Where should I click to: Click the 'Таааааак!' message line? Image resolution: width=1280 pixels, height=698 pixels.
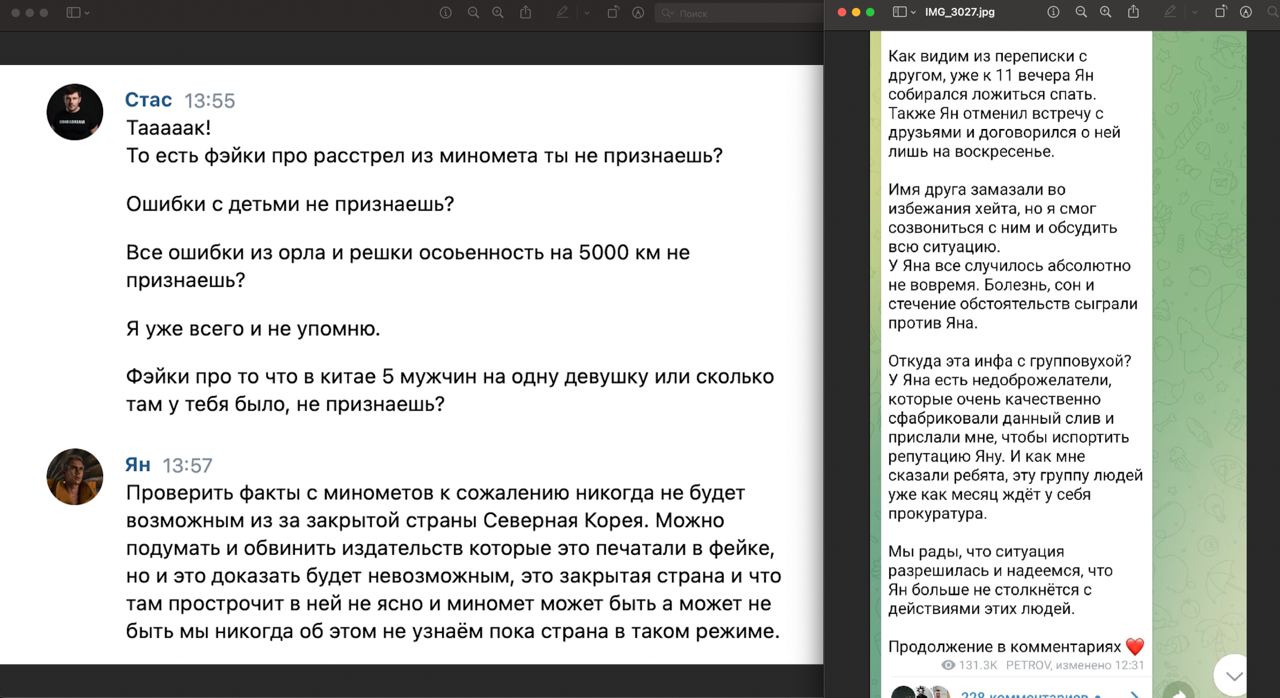coord(169,128)
